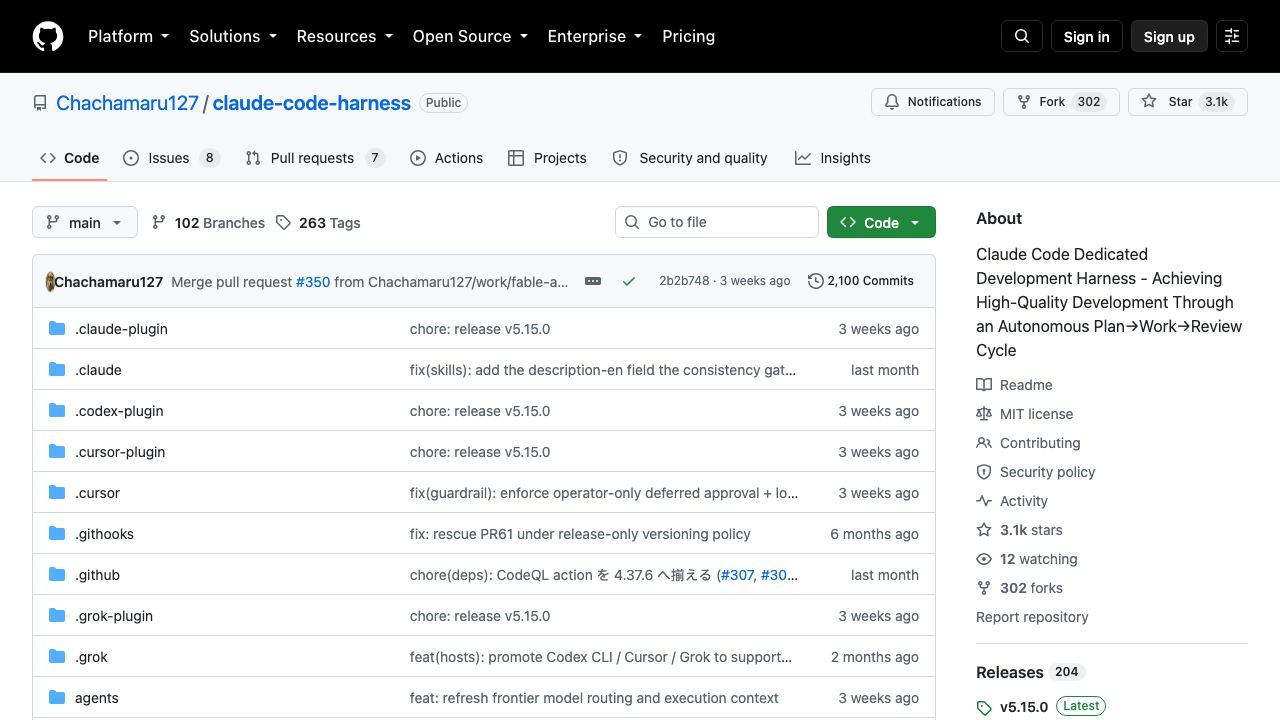The image size is (1280, 720).
Task: Go to the GitHub homepage logo
Action: (x=48, y=36)
